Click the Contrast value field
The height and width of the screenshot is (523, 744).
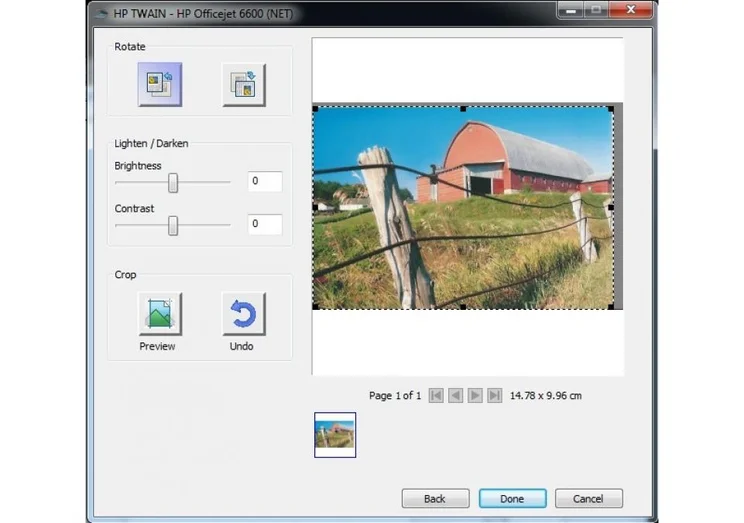(x=265, y=224)
